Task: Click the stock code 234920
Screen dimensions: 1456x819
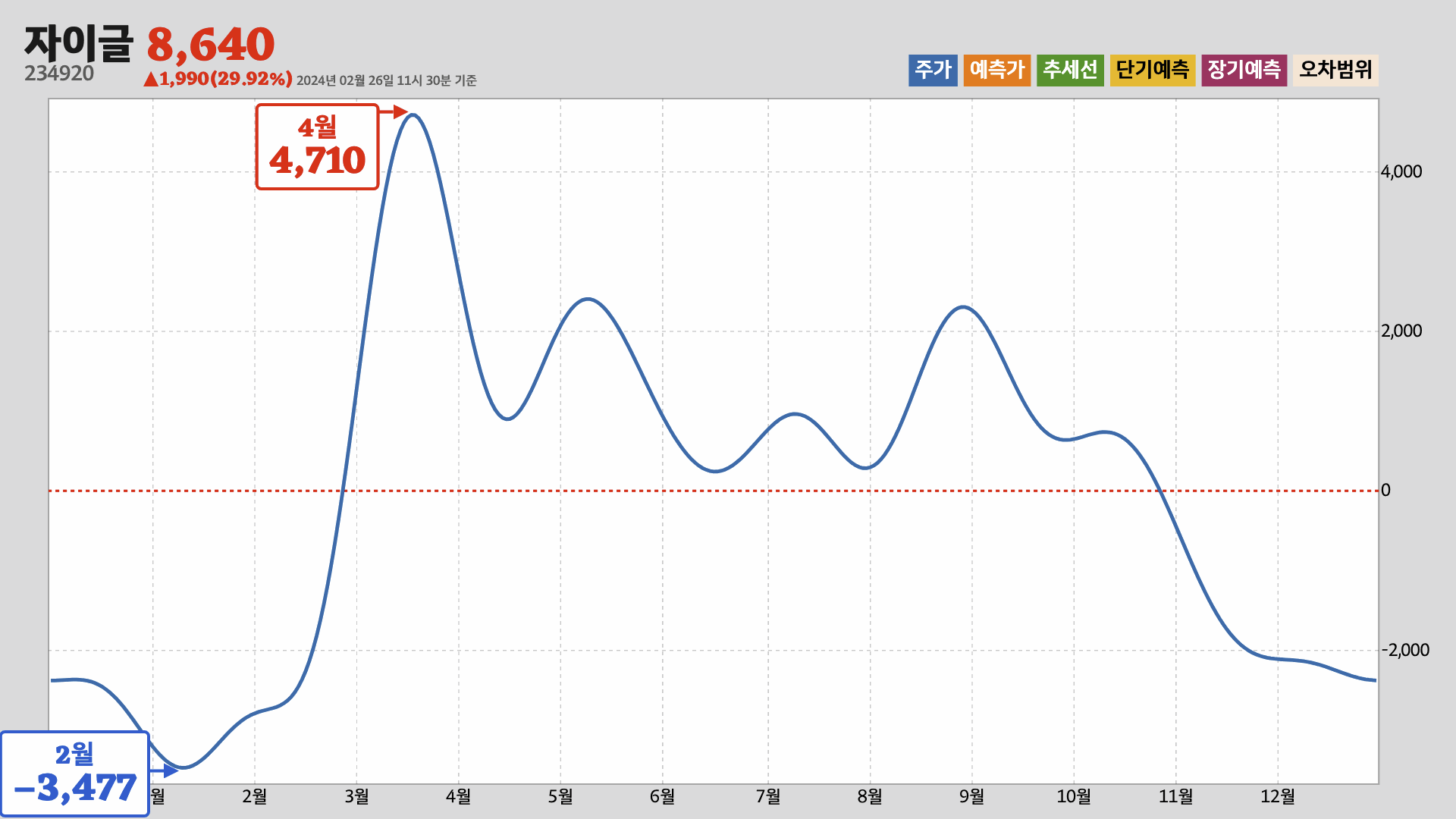Action: 59,74
